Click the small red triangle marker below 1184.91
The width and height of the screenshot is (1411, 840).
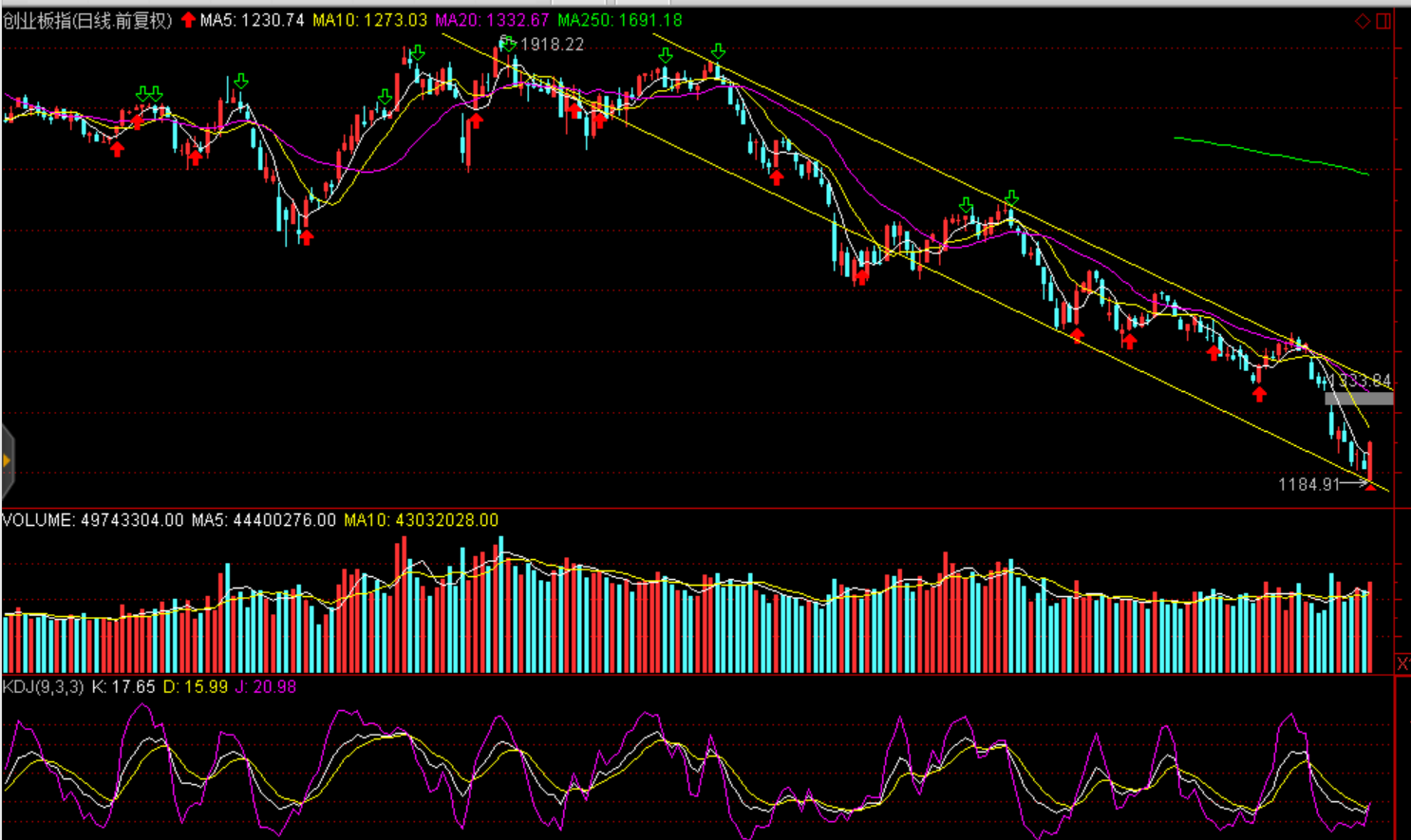tap(1370, 486)
